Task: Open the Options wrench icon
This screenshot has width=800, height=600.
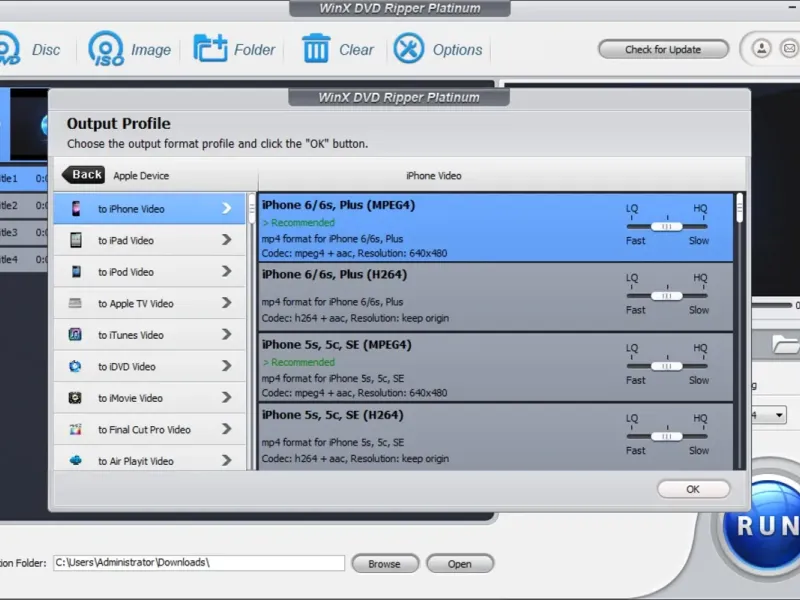Action: coord(409,48)
